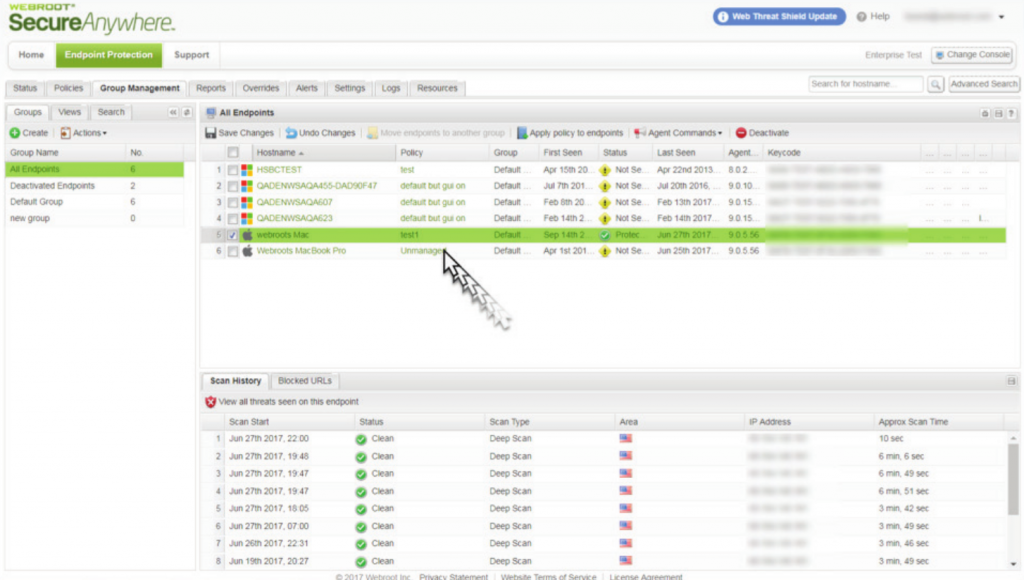1024x580 pixels.
Task: Click the Change Console button
Action: coord(972,55)
